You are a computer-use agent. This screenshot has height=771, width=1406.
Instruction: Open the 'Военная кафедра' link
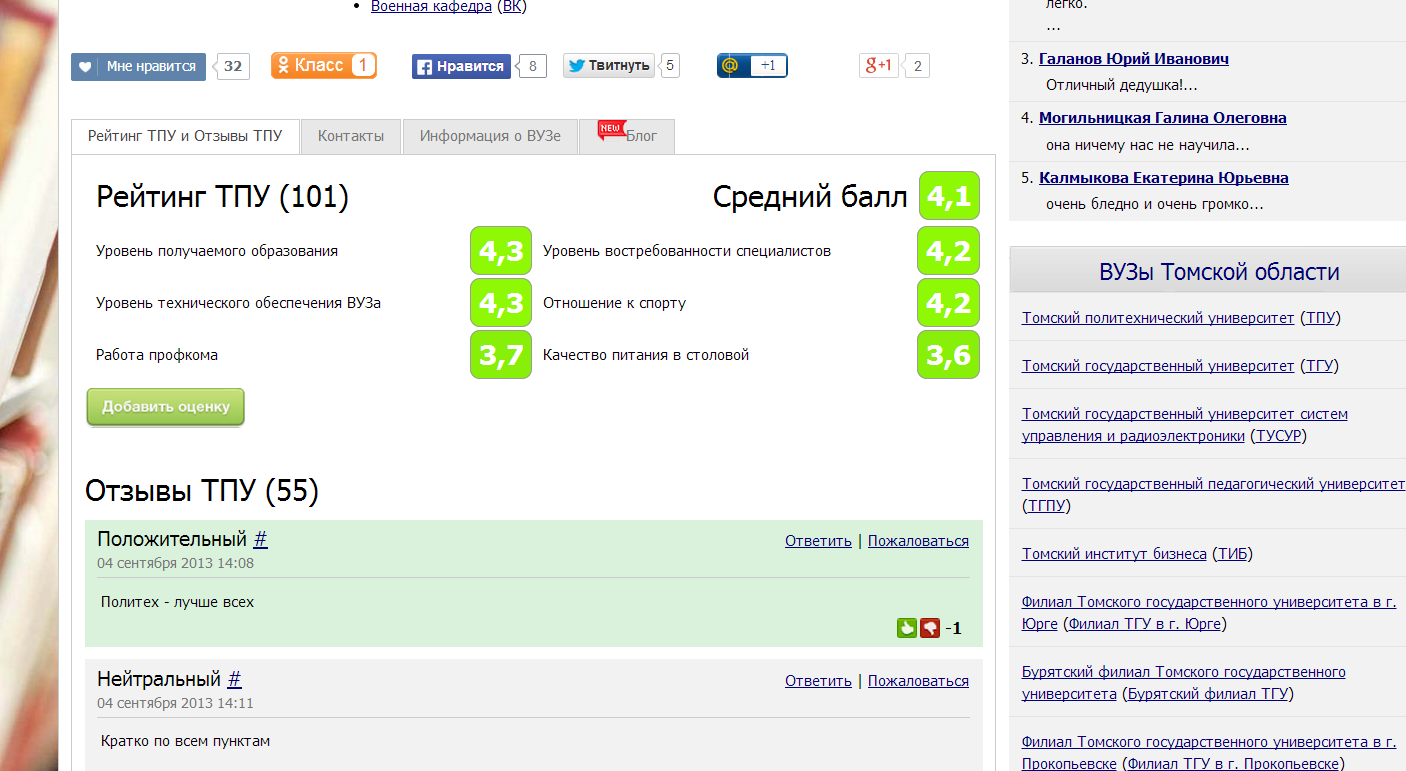click(431, 6)
